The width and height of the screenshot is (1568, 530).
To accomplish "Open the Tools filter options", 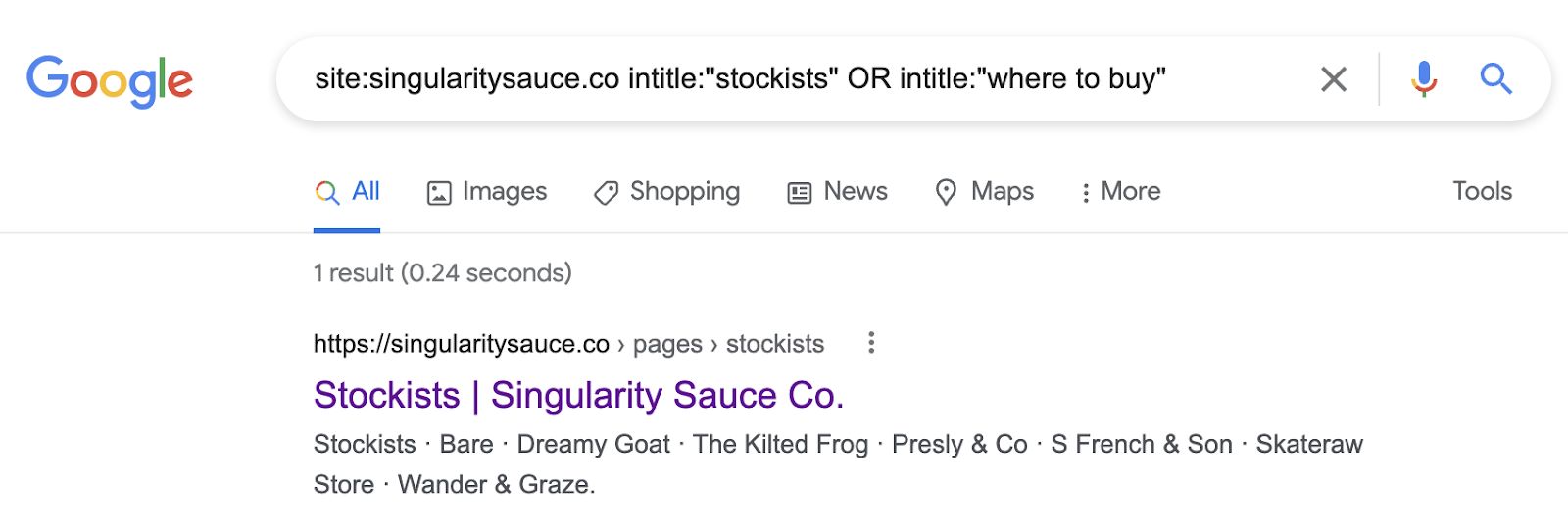I will tap(1482, 191).
